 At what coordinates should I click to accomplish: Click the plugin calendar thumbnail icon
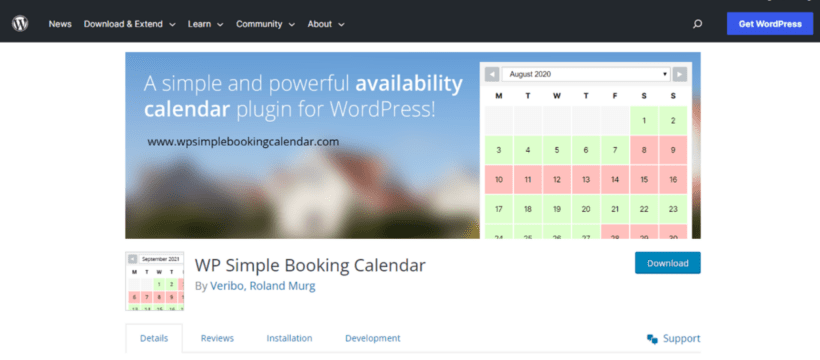(155, 281)
